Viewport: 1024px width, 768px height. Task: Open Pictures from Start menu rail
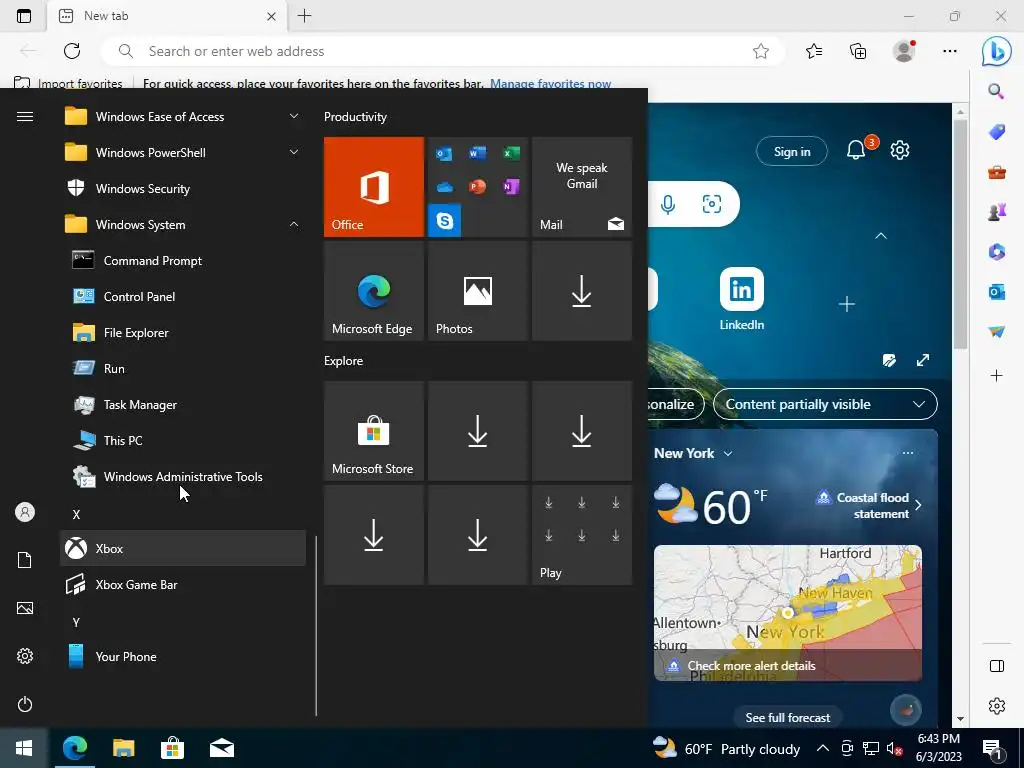(25, 608)
